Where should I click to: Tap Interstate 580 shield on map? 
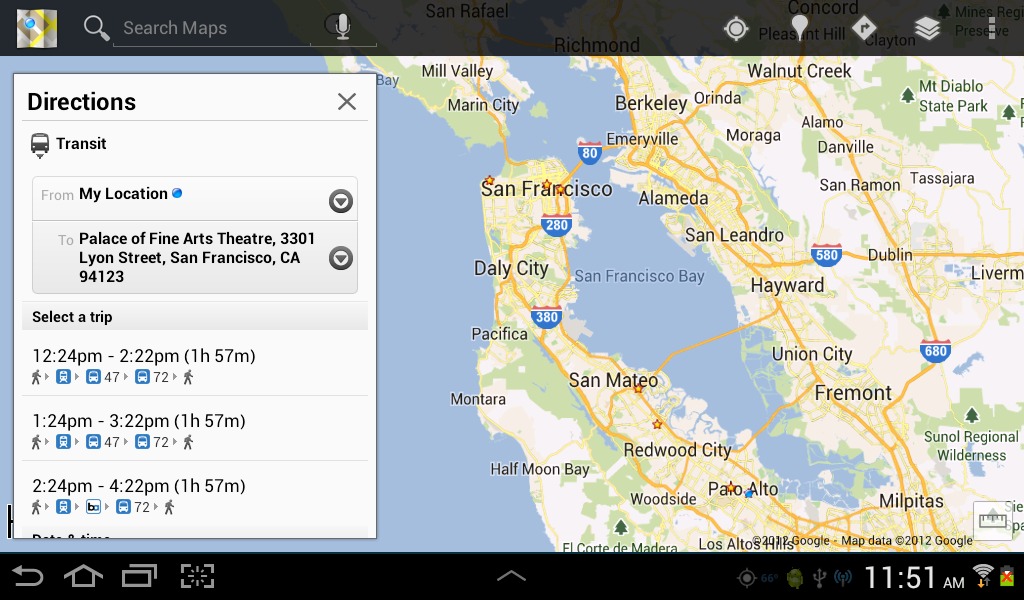[826, 255]
